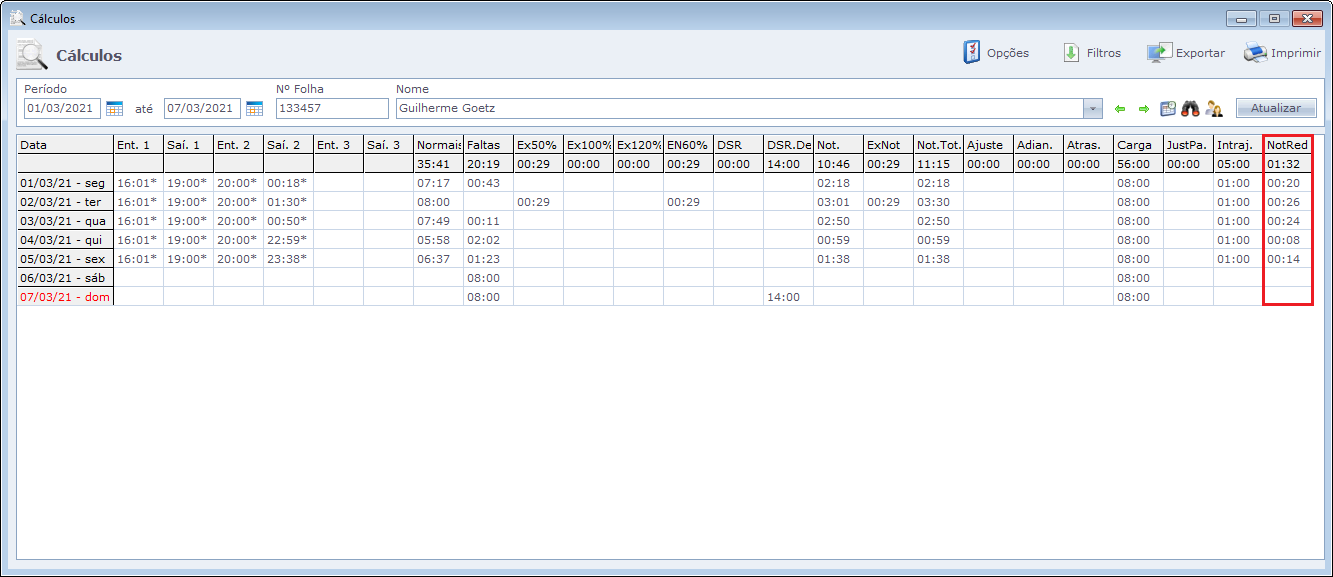1333x577 pixels.
Task: Print the report with Imprimir
Action: point(1282,53)
